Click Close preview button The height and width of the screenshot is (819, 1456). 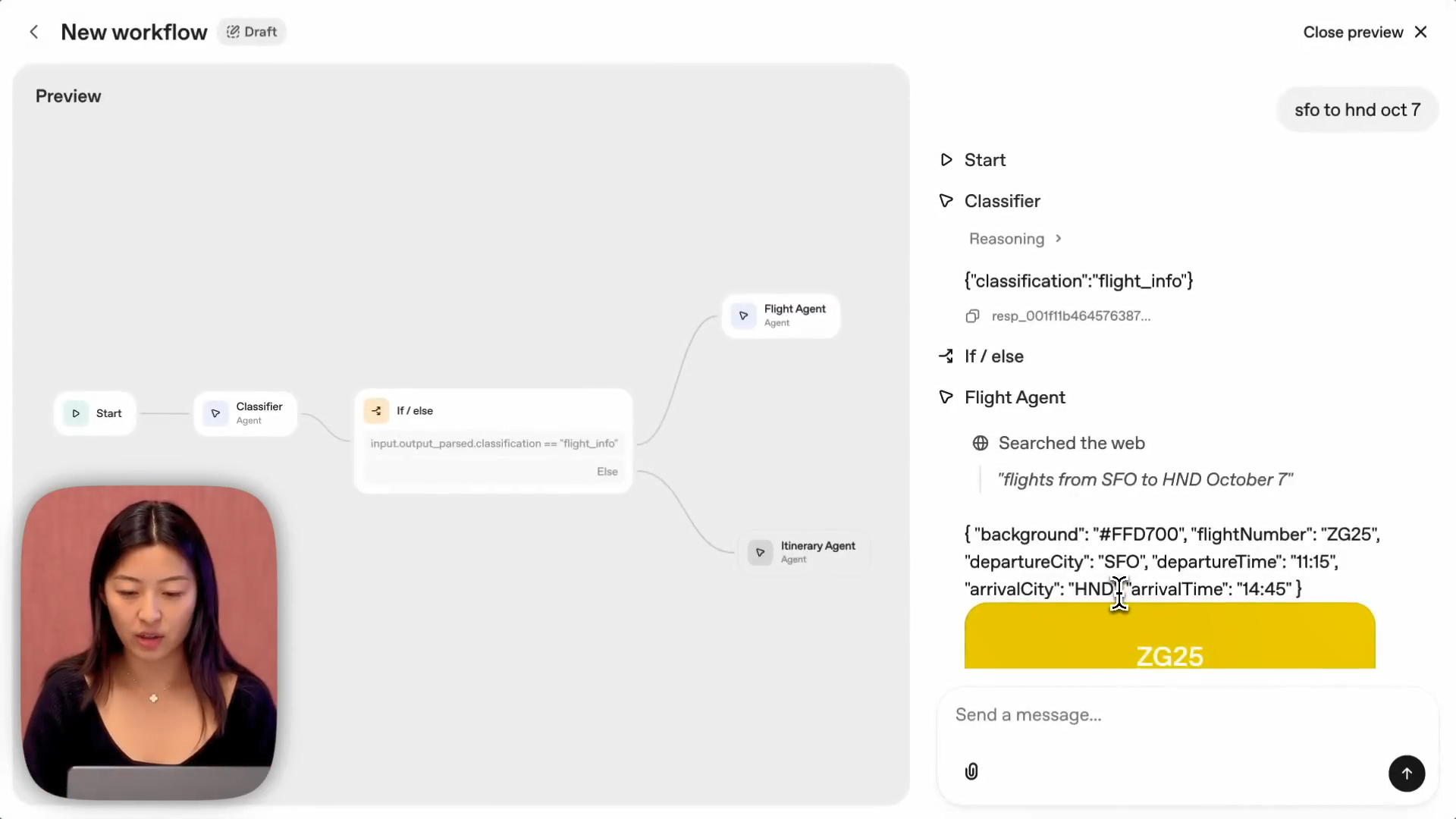1364,32
